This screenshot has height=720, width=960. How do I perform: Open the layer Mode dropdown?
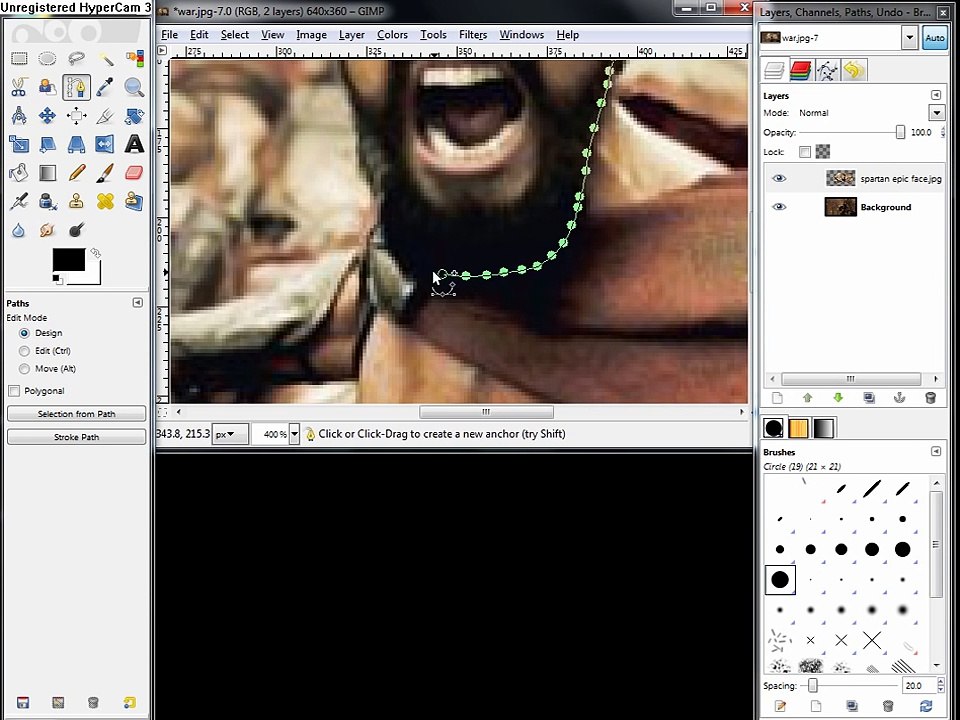tap(936, 113)
